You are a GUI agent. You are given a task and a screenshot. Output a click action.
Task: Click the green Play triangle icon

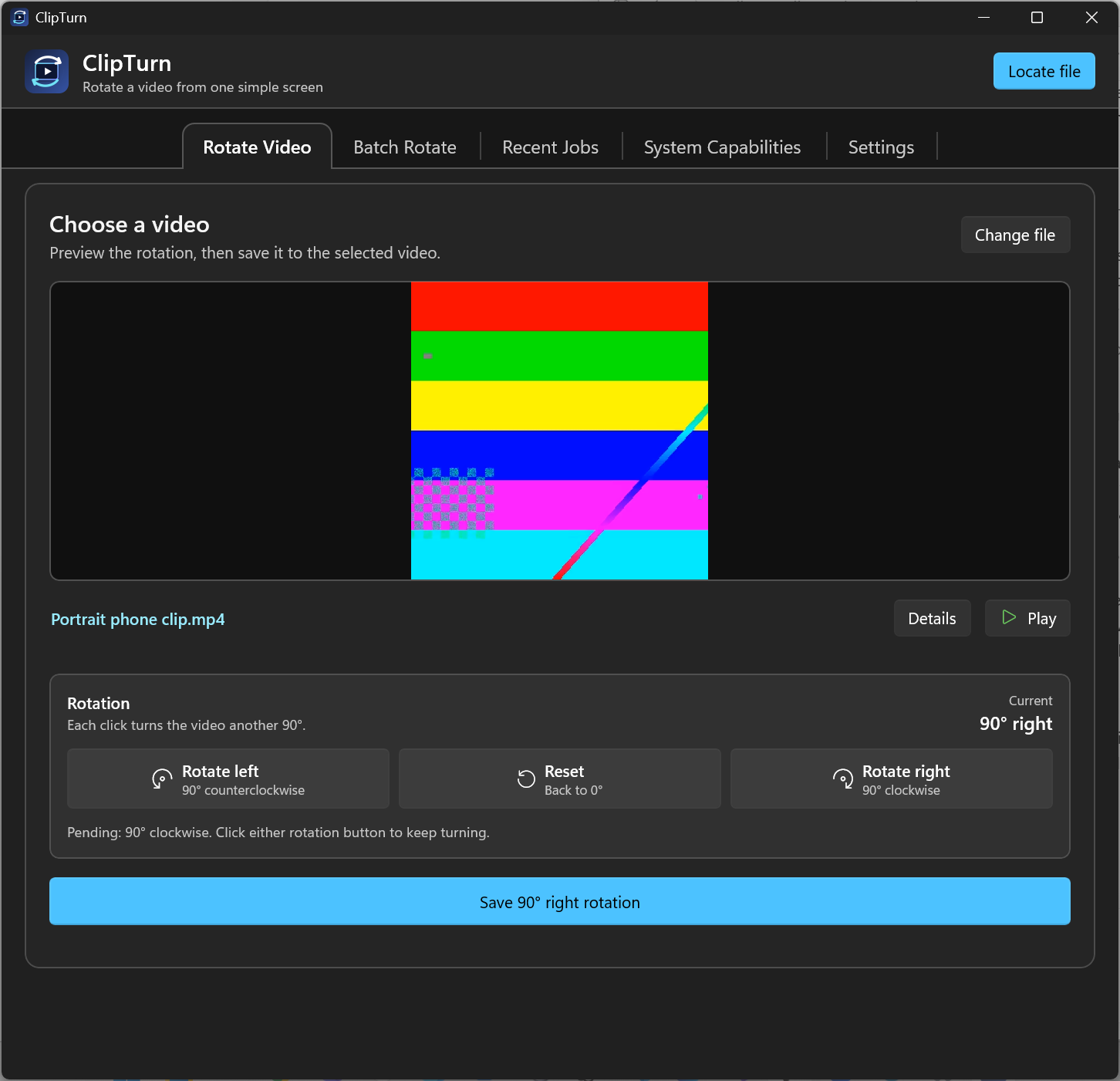(x=1009, y=617)
